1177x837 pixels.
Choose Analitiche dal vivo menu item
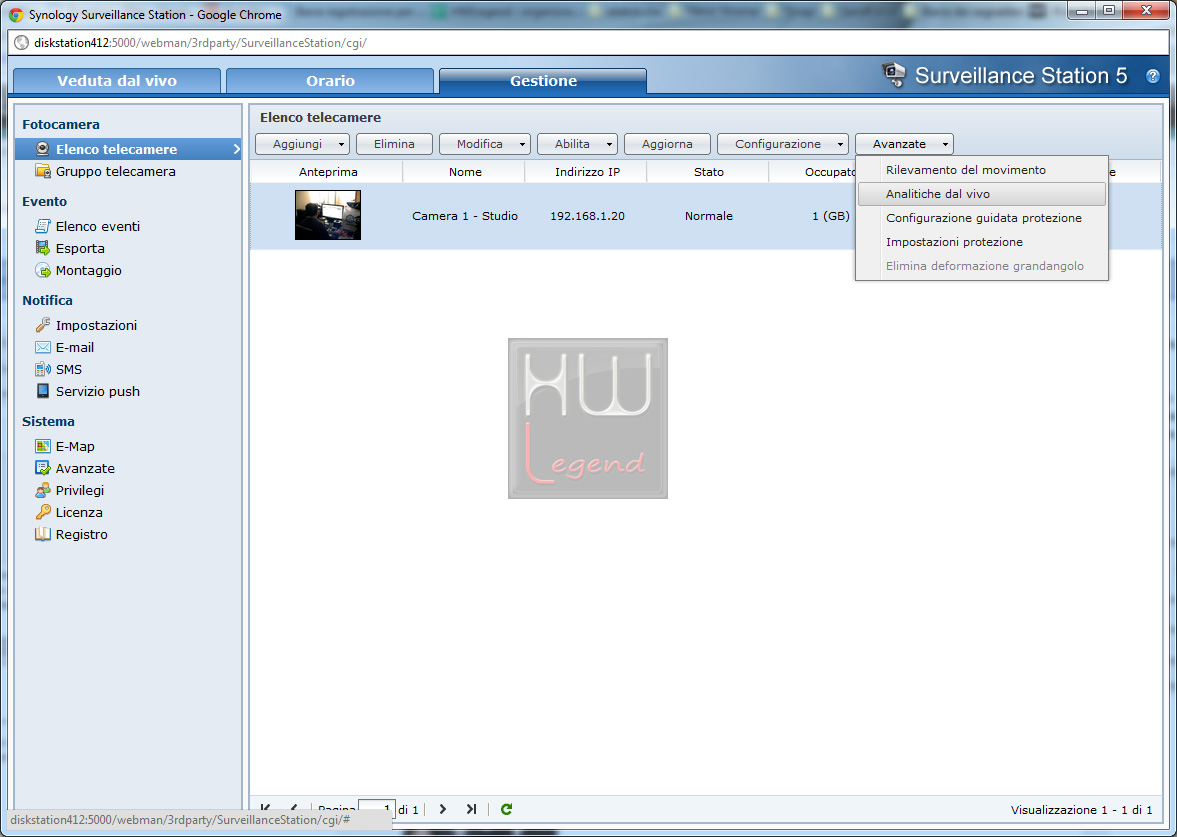pyautogui.click(x=982, y=194)
